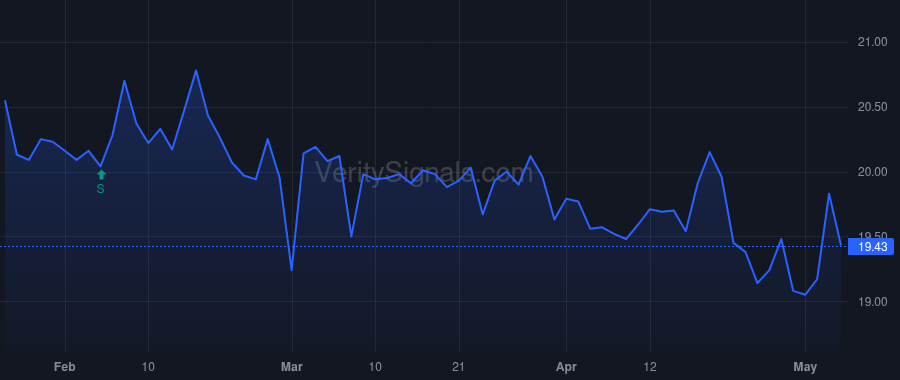This screenshot has height=380, width=900.
Task: Select the 19.43 current price label
Action: point(871,247)
